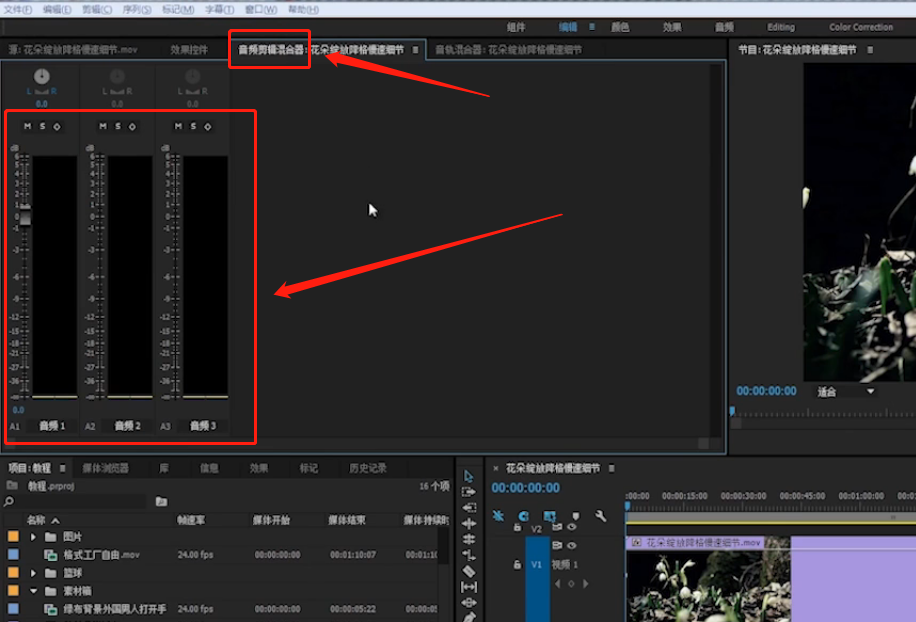The height and width of the screenshot is (622, 916).
Task: Toggle the V1 track lock
Action: 517,565
